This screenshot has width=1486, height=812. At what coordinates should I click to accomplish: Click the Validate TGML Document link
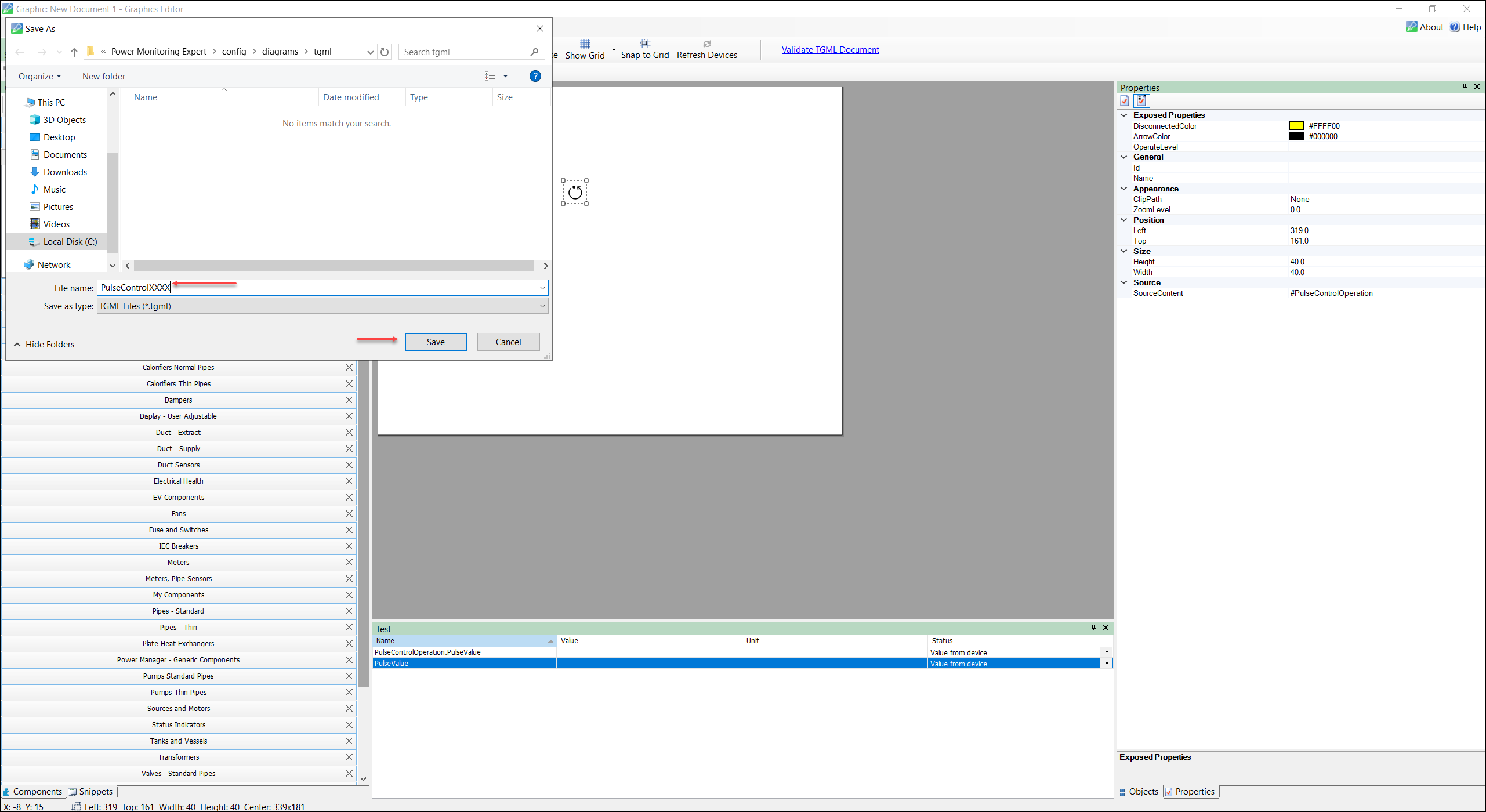pyautogui.click(x=830, y=49)
